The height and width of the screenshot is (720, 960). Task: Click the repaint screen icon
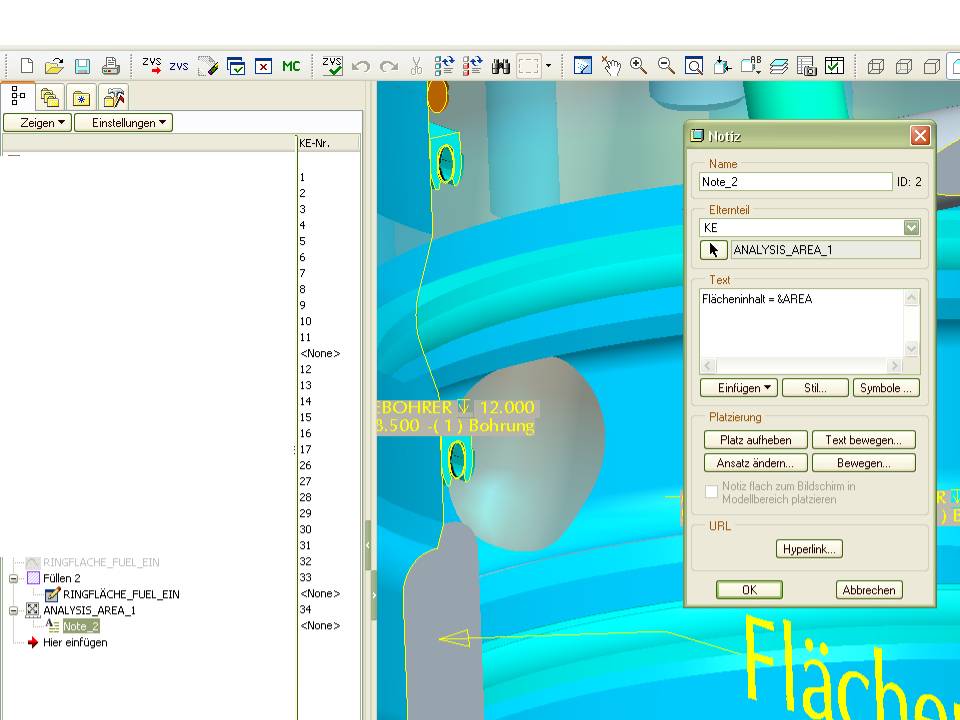coord(582,66)
